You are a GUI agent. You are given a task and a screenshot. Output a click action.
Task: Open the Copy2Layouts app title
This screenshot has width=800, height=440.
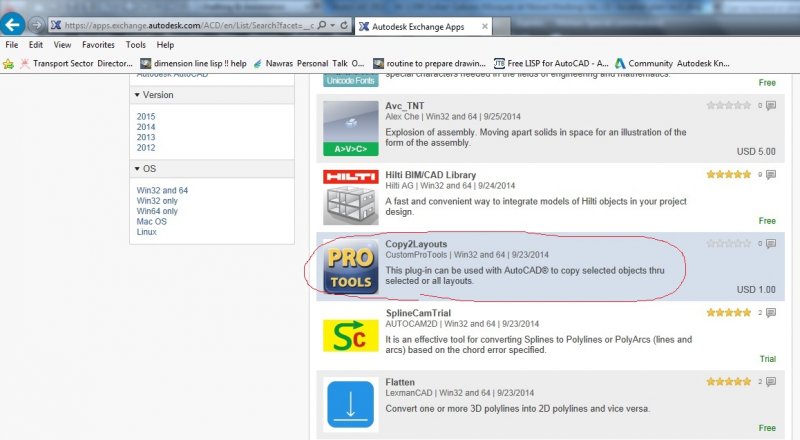pyautogui.click(x=416, y=244)
